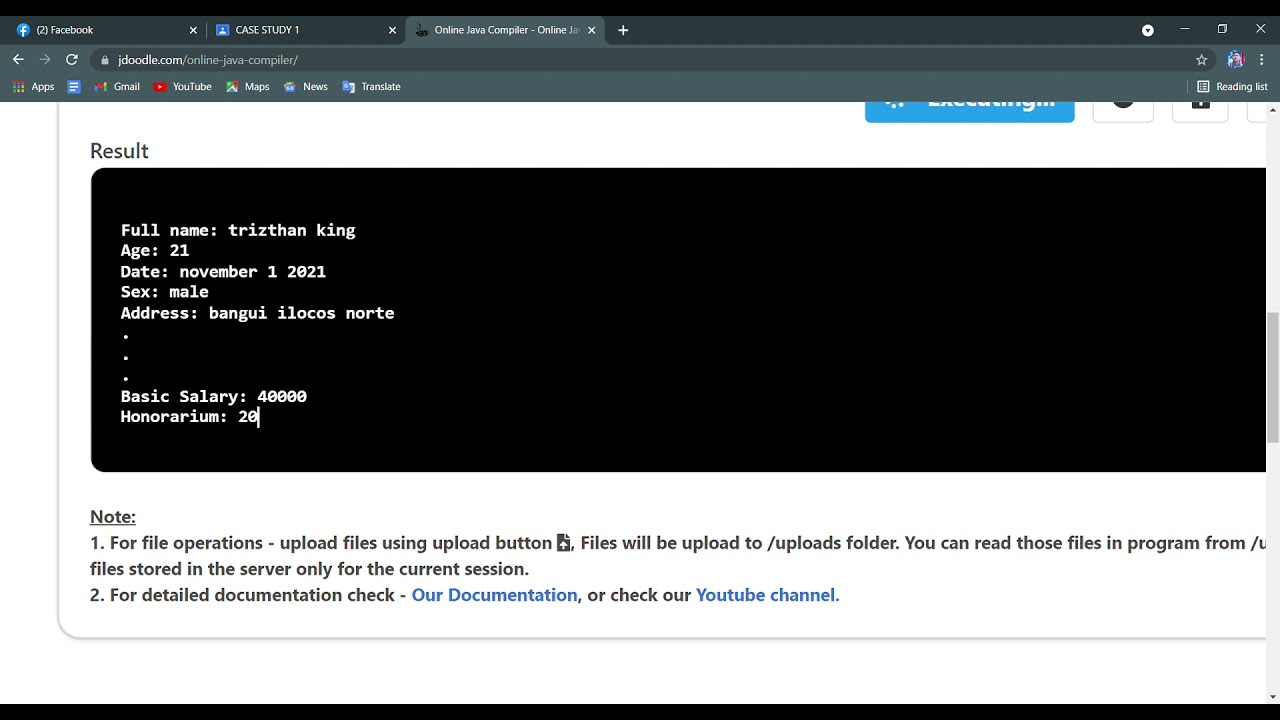The height and width of the screenshot is (720, 1280).
Task: Click the tab search dropdown circle
Action: click(1148, 30)
